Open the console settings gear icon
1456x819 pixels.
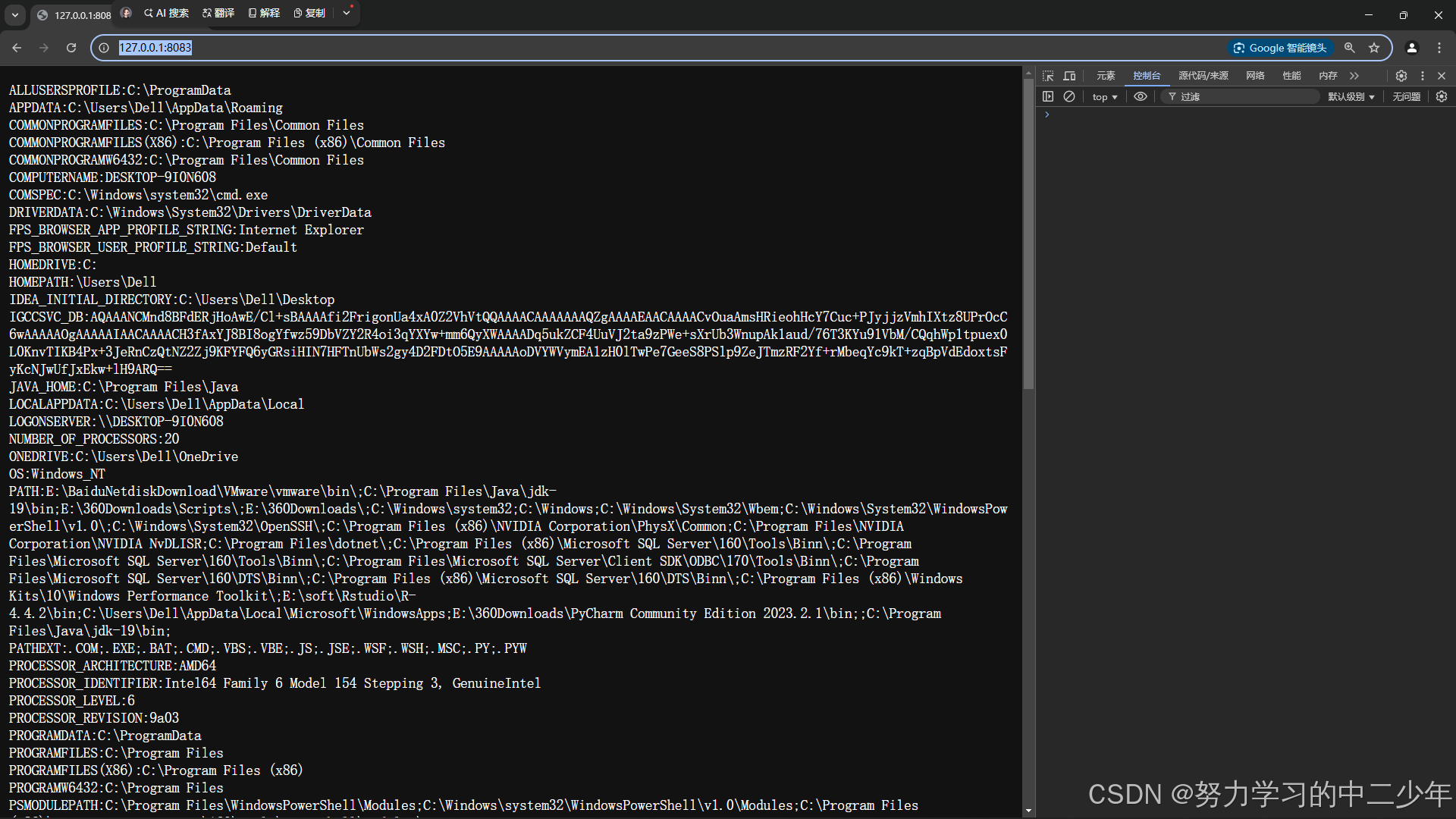click(1442, 96)
